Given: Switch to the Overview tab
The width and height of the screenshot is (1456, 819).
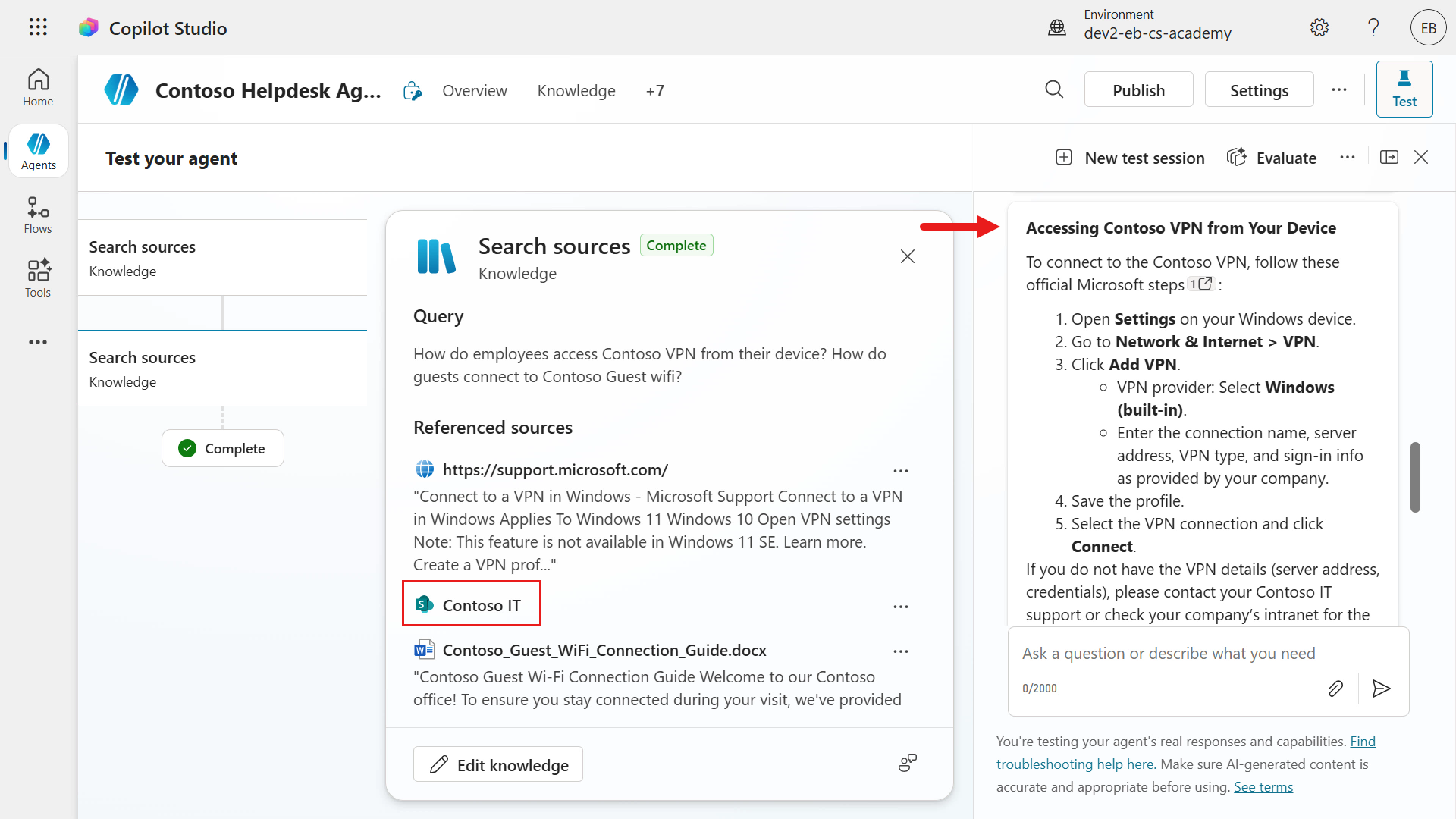Looking at the screenshot, I should 475,91.
